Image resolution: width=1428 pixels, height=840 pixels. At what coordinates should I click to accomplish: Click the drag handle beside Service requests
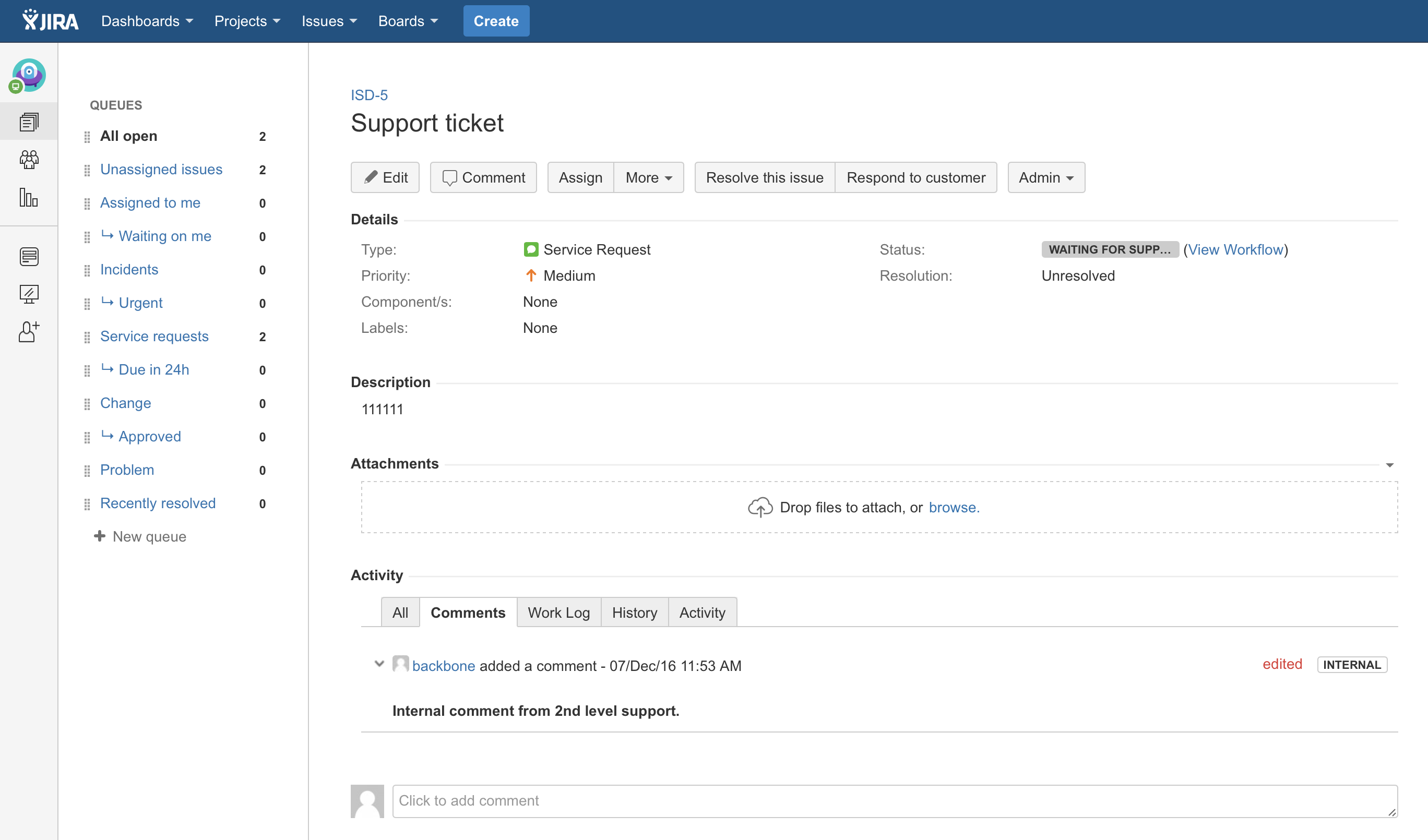[87, 337]
